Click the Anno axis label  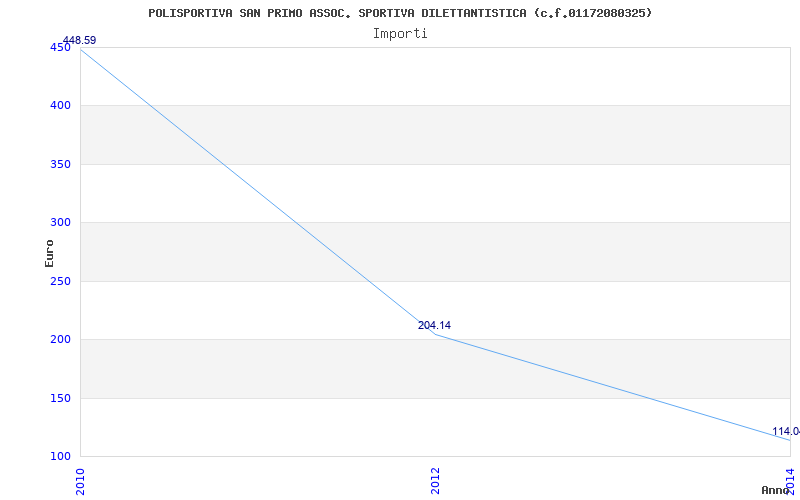pyautogui.click(x=775, y=490)
